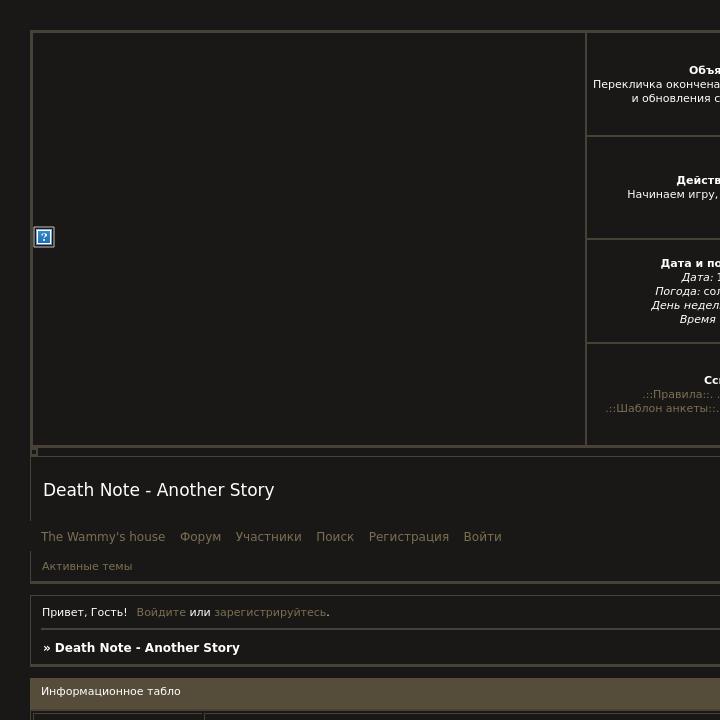
Task: Click the Привет, Гость! greeting text
Action: (84, 612)
